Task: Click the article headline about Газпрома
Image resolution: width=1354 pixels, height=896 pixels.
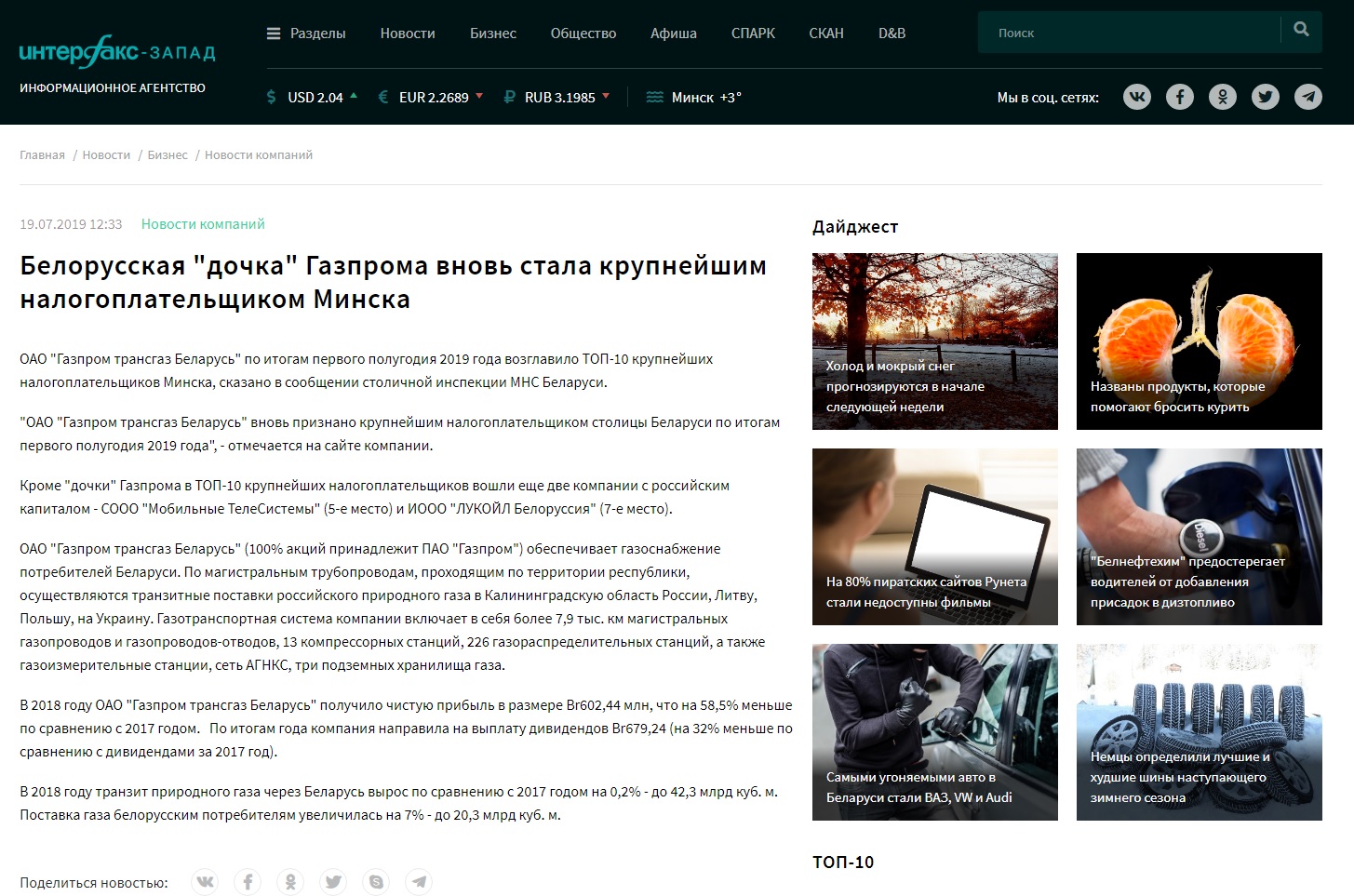Action: click(x=394, y=282)
